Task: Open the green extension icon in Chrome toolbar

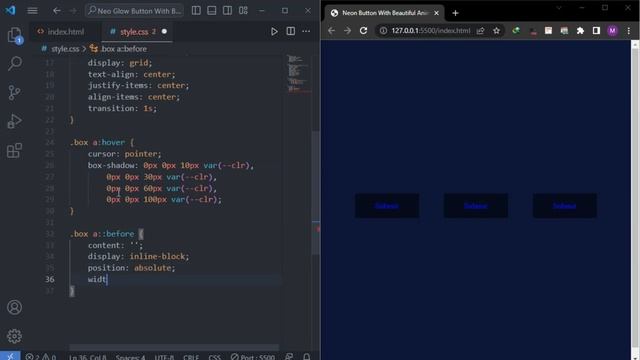Action: tap(516, 31)
